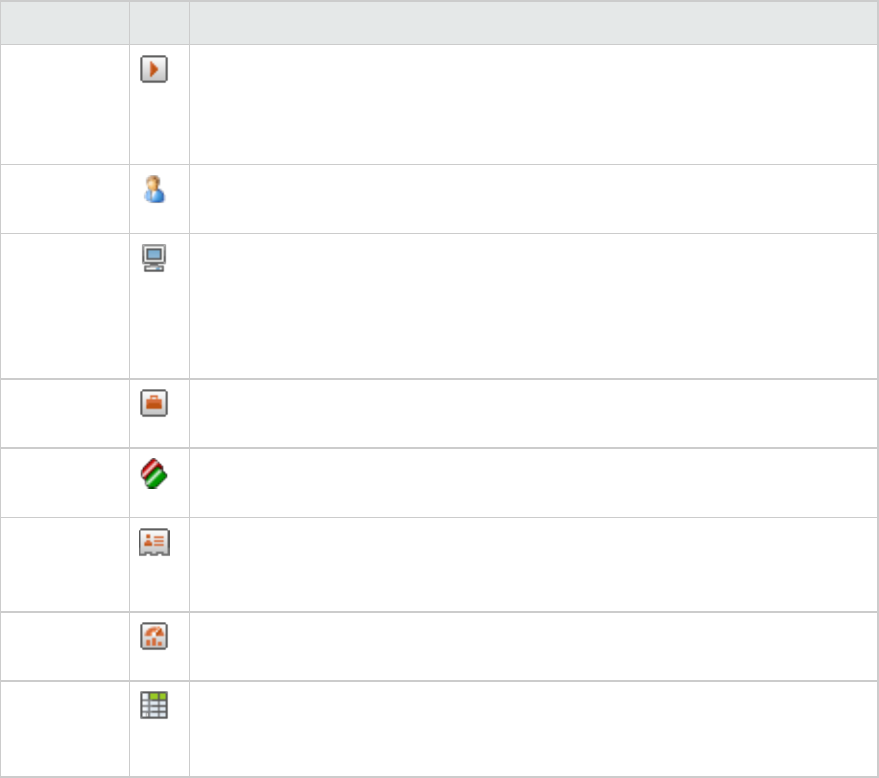Viewport: 879px width, 778px height.
Task: Click the description cell beside the play arrow icon
Action: point(533,104)
